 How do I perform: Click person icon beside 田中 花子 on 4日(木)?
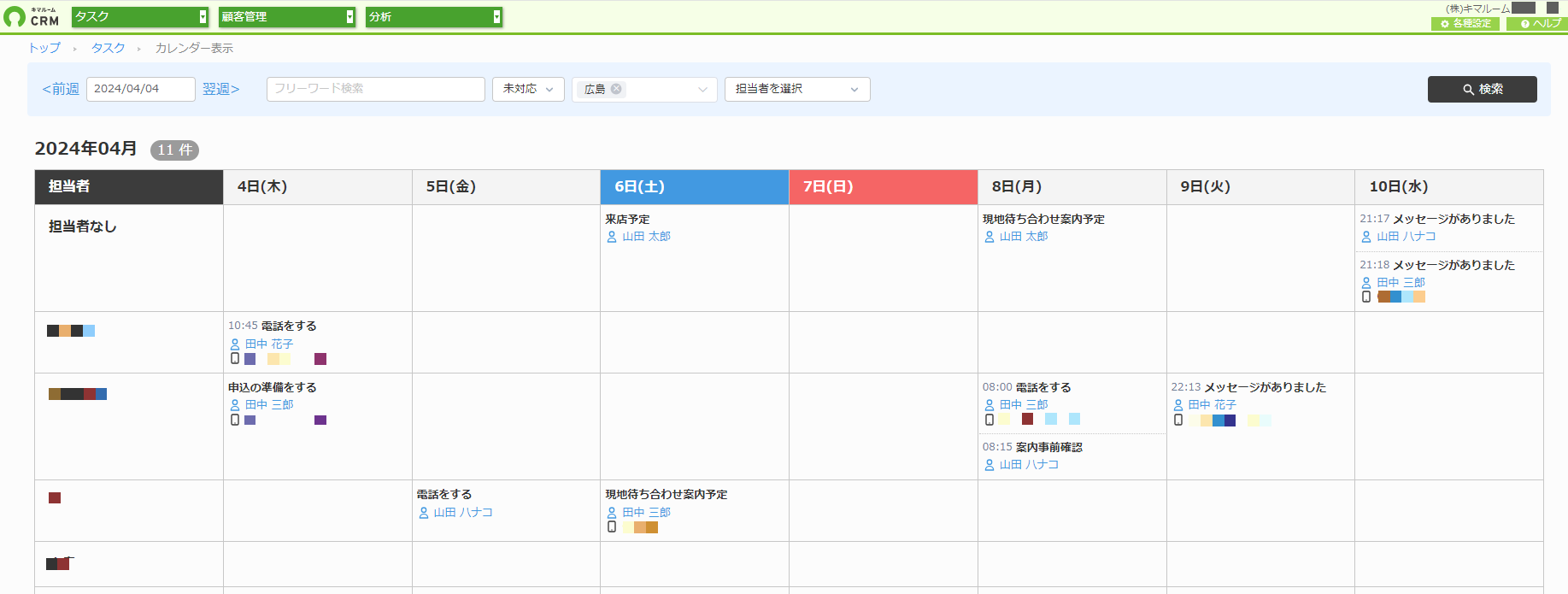coord(235,344)
